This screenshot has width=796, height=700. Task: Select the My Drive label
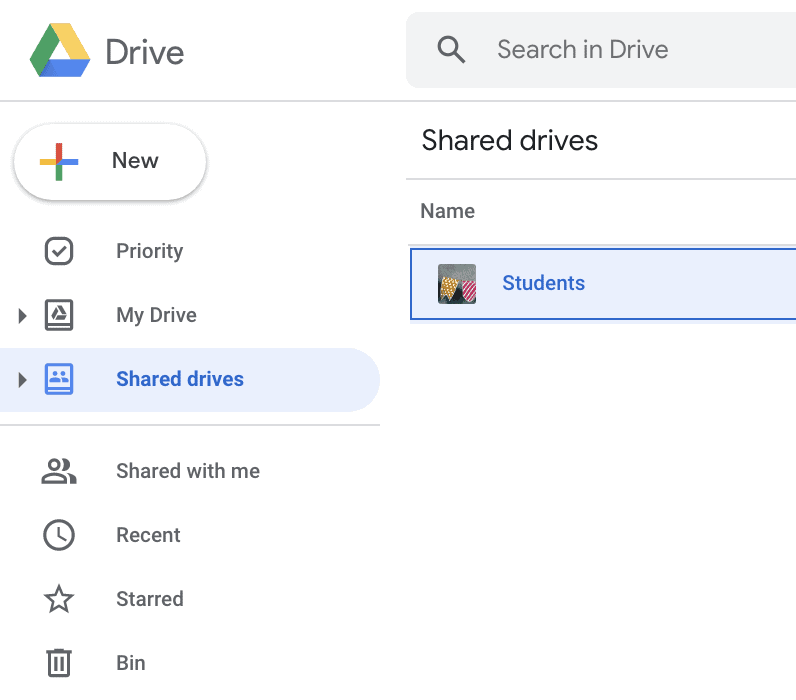click(156, 315)
